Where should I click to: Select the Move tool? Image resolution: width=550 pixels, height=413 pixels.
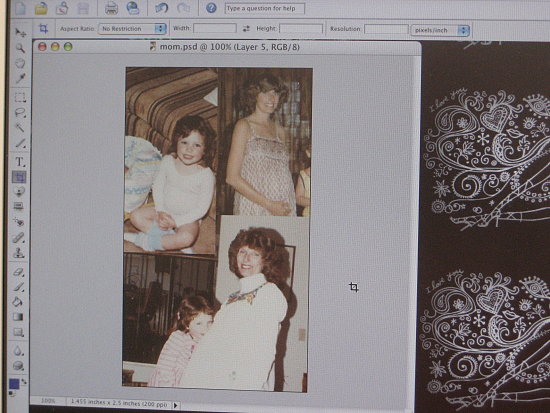20,33
